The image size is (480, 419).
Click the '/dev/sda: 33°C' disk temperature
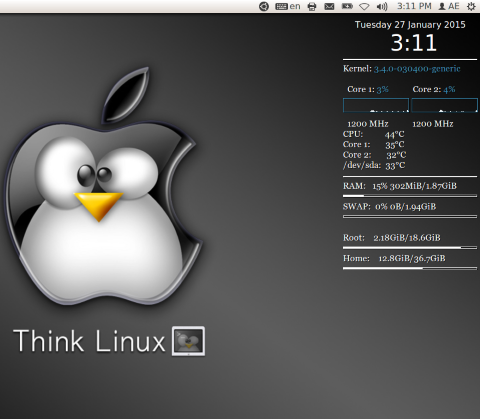pos(374,165)
